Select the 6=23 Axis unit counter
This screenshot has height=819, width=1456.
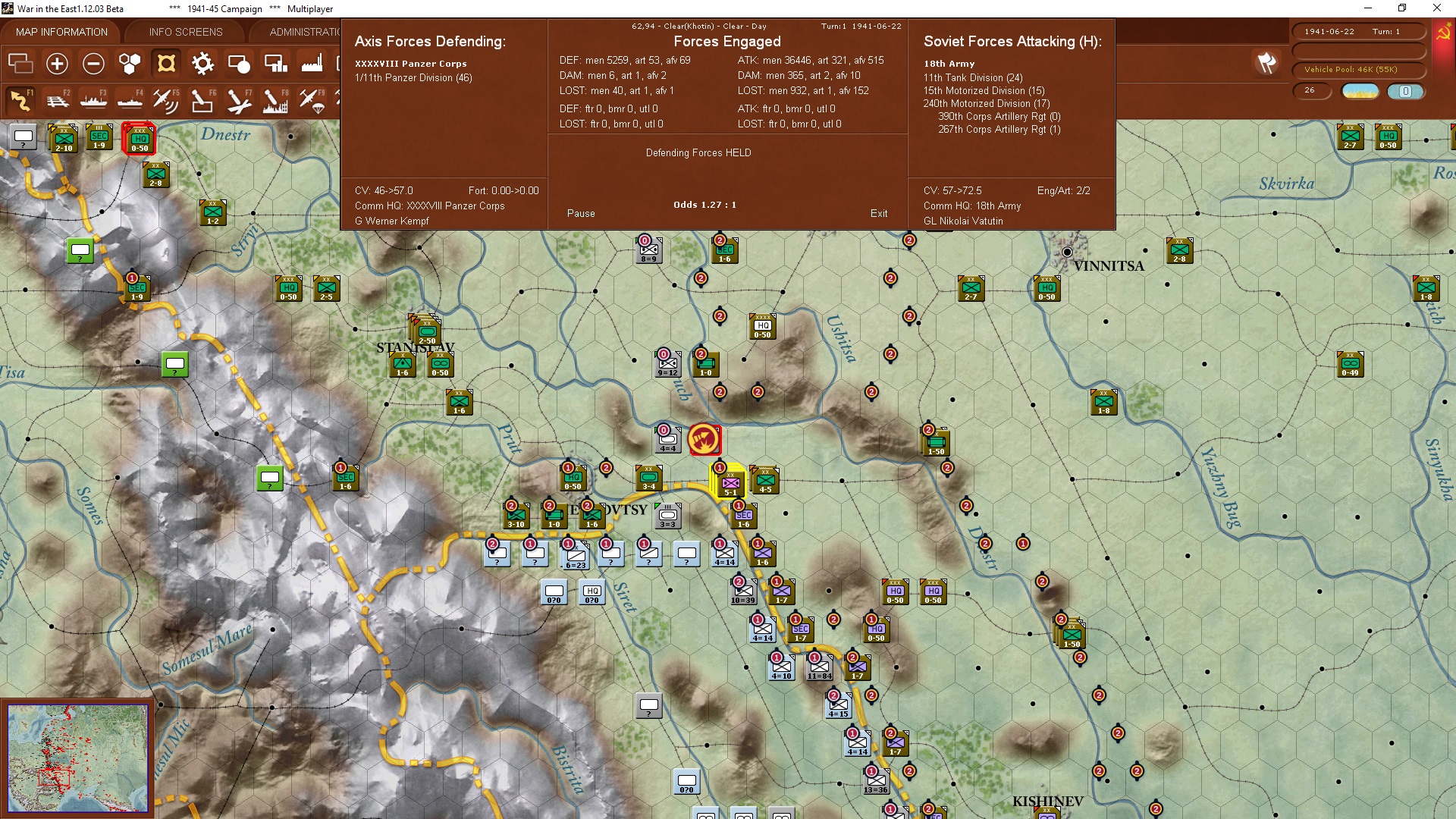(x=576, y=556)
